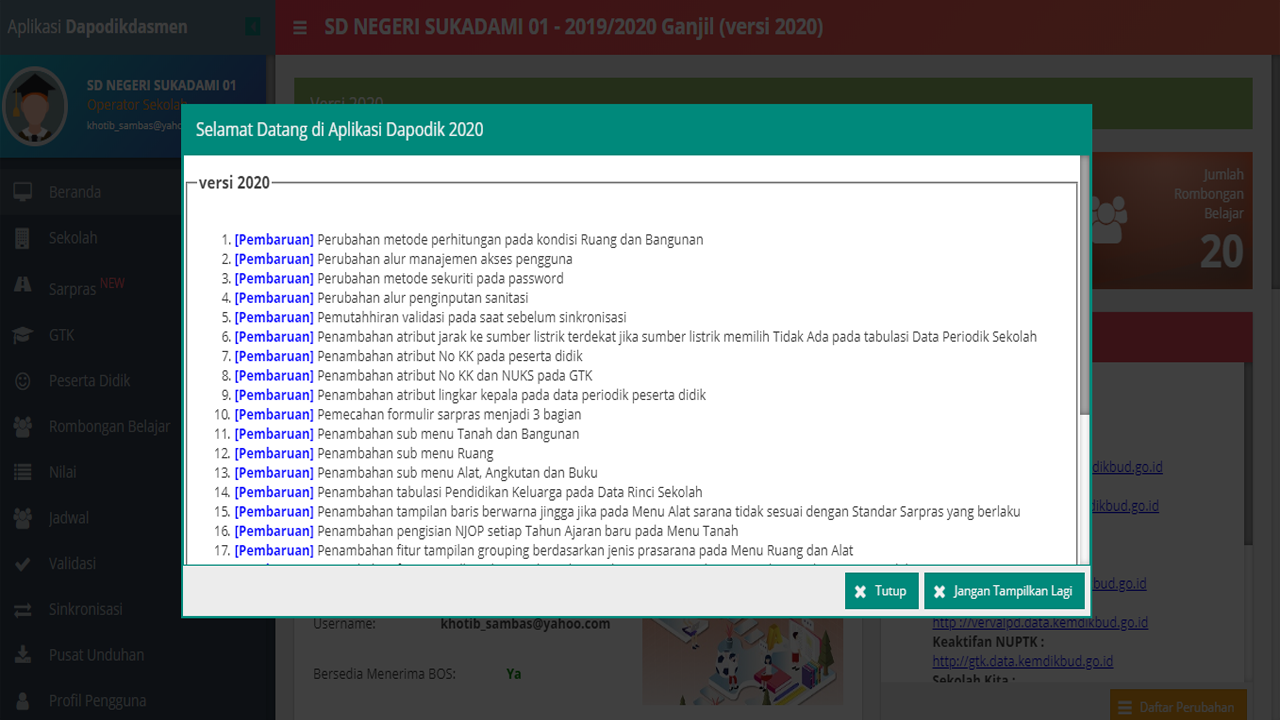Click the people icon on the Jumlah Rombongan Belajar card
Screen dimensions: 1280x720
point(1107,218)
